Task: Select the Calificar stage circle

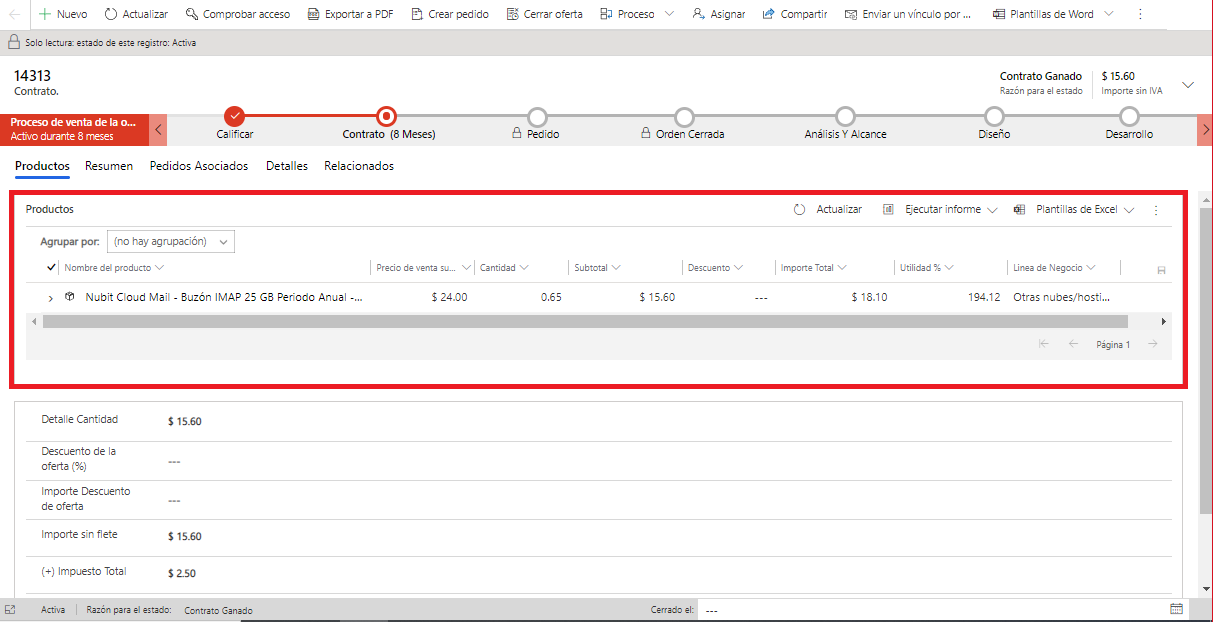Action: click(235, 116)
